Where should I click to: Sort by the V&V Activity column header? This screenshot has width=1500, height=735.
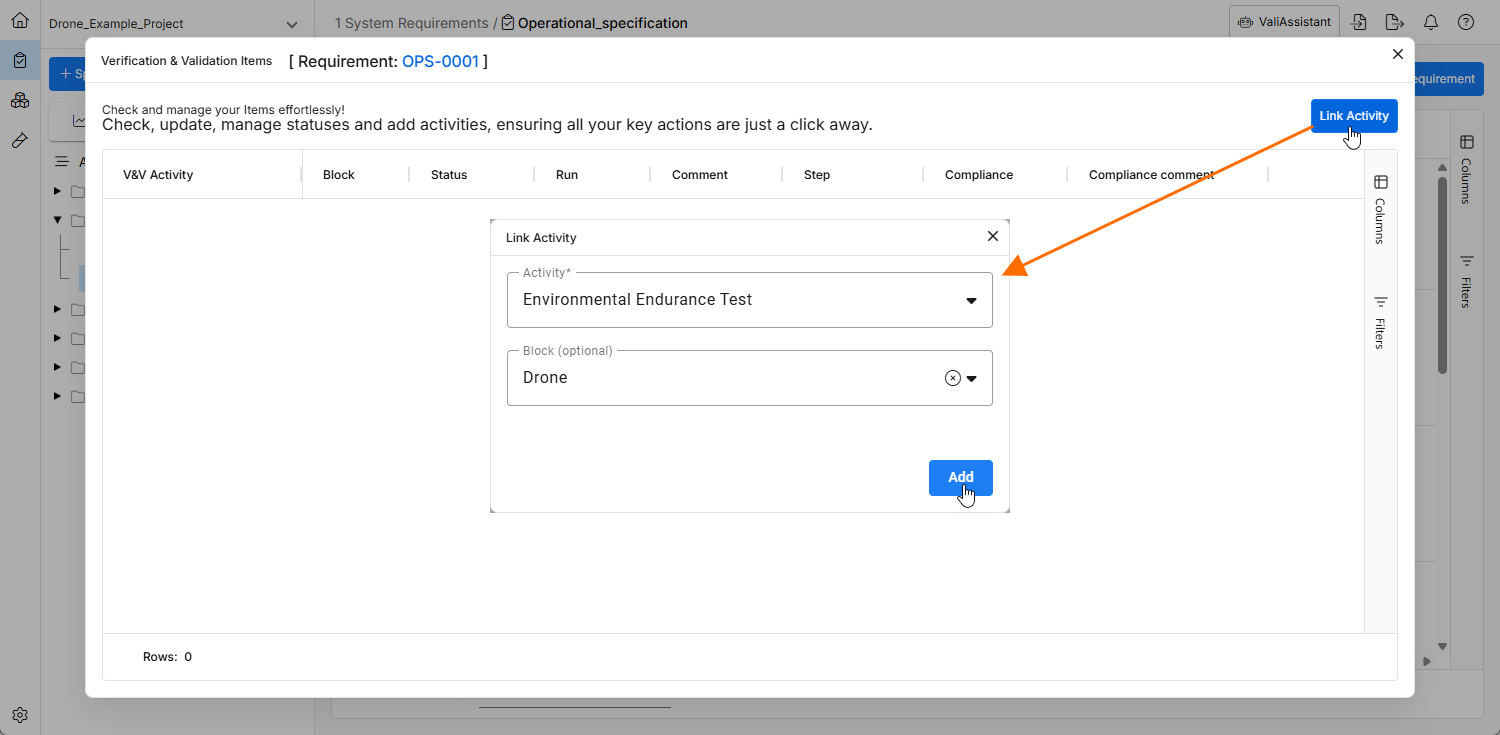(158, 175)
